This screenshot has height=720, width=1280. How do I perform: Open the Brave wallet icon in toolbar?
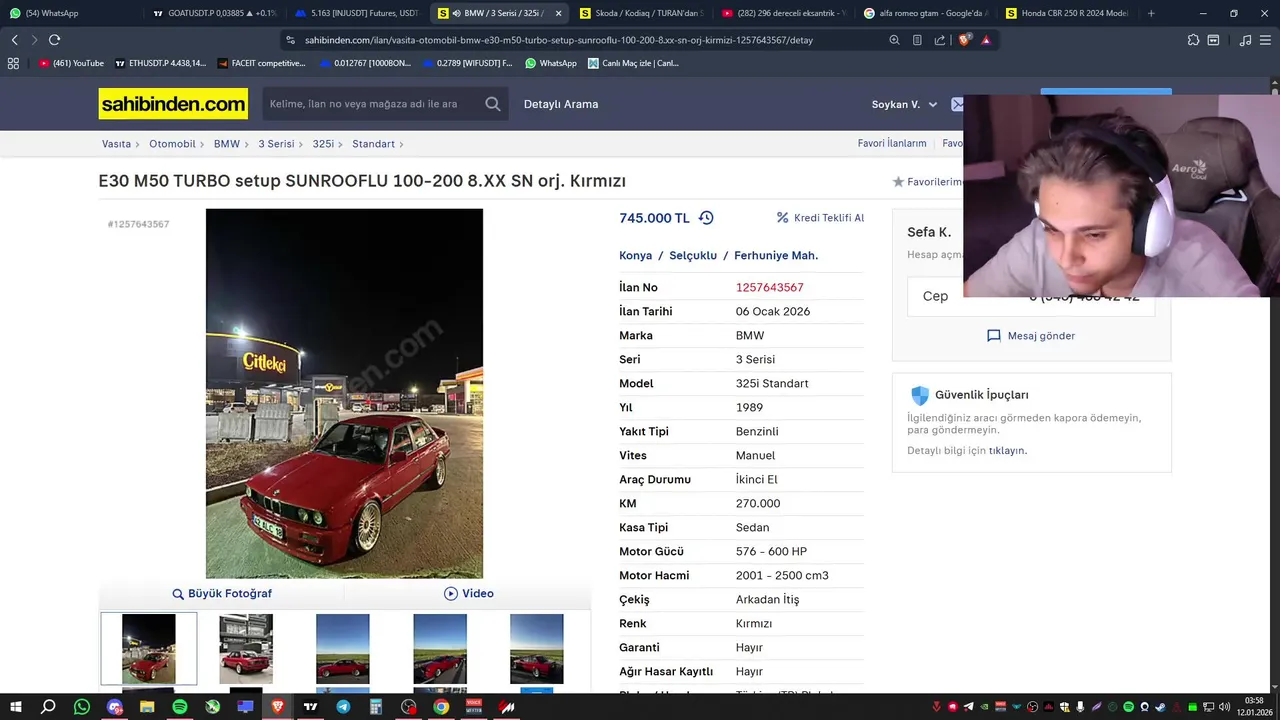pos(1213,40)
